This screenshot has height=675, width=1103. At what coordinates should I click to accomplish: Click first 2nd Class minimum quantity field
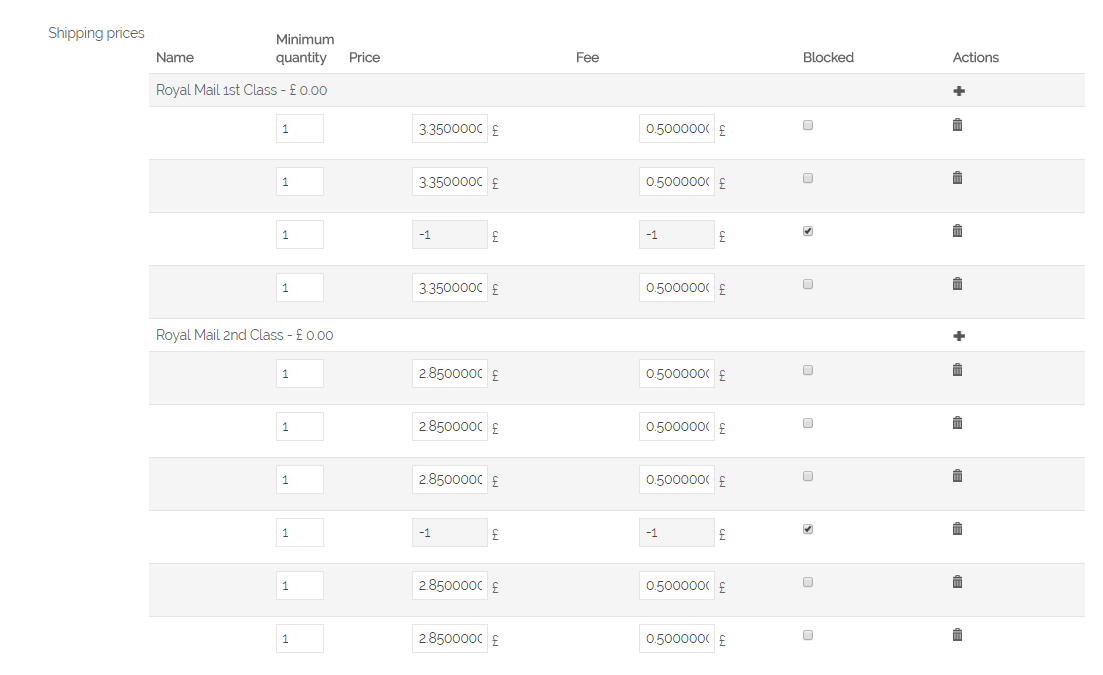[299, 373]
